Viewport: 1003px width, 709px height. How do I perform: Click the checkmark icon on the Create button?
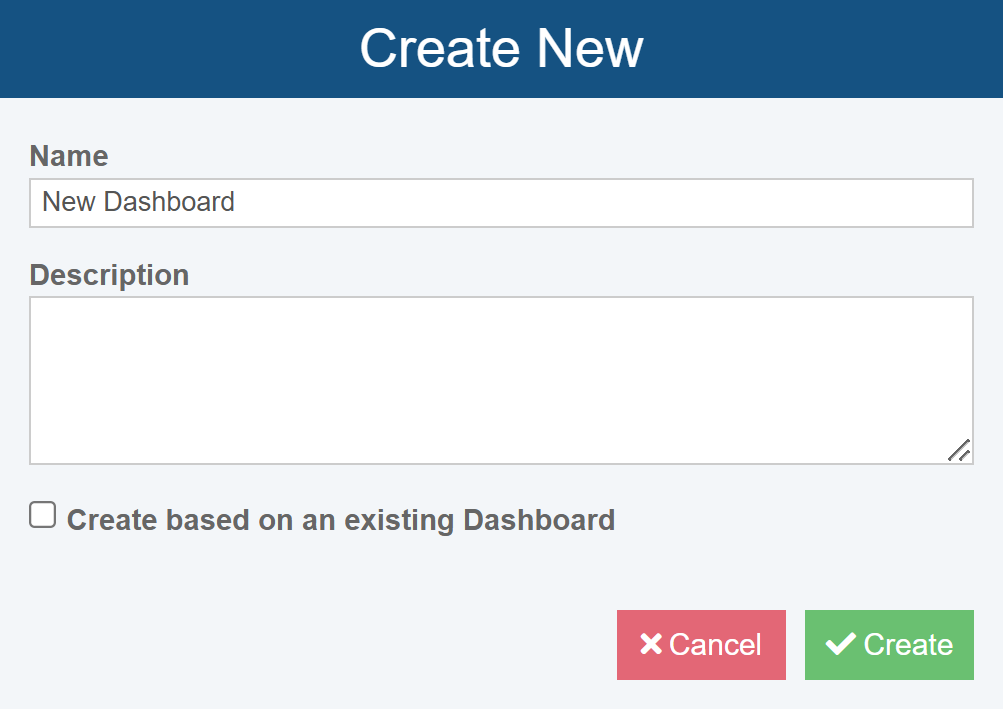click(x=840, y=645)
